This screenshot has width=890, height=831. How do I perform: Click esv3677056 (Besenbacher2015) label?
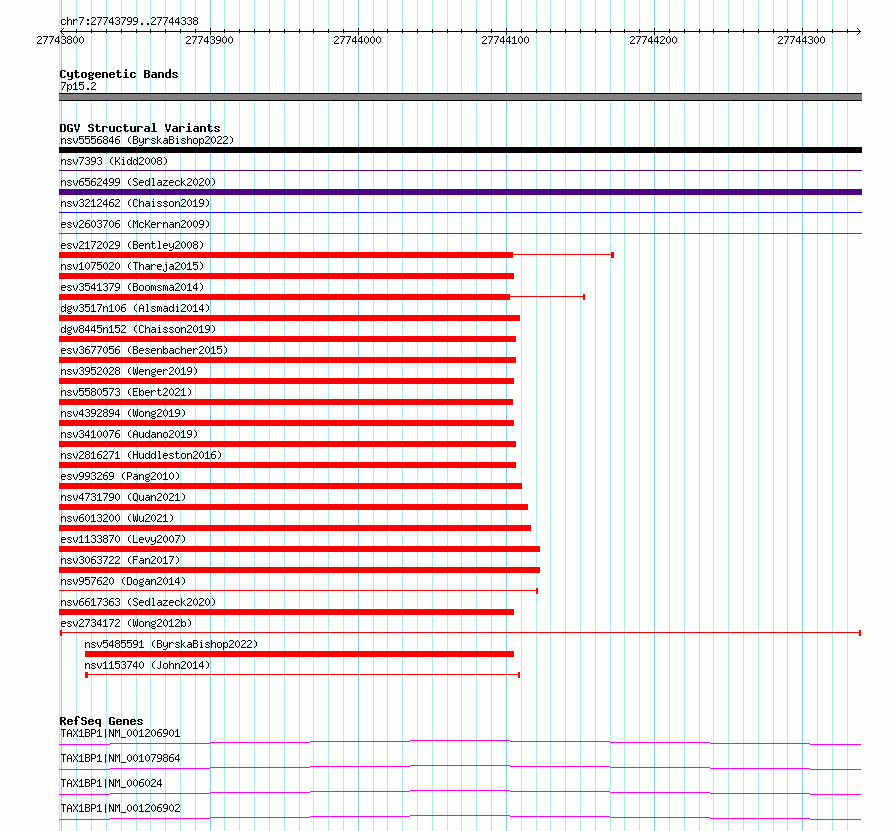coord(144,350)
